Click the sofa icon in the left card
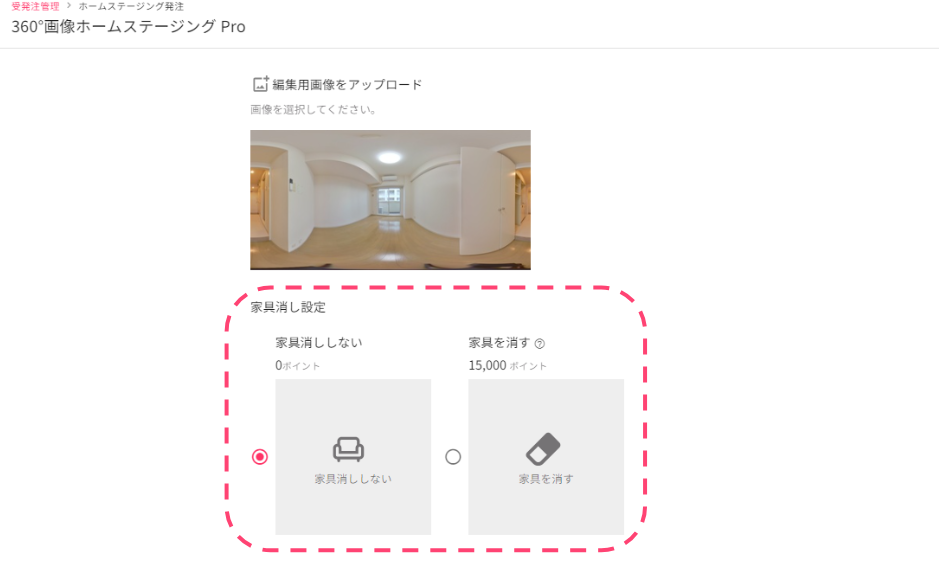The image size is (942, 566). (x=348, y=449)
